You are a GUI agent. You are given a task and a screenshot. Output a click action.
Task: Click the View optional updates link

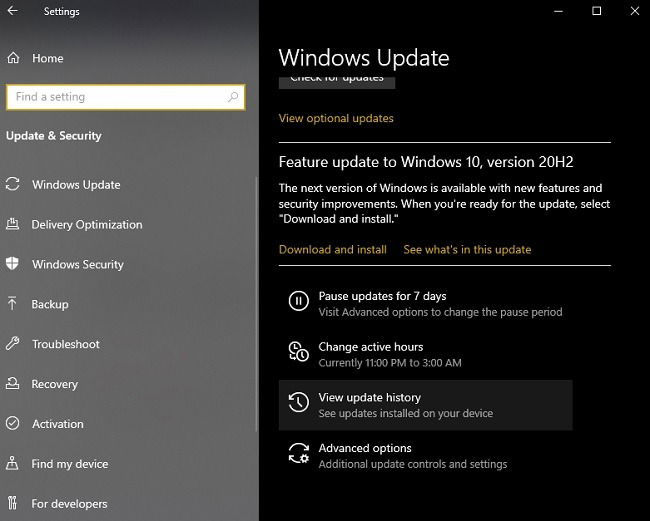[x=336, y=119]
